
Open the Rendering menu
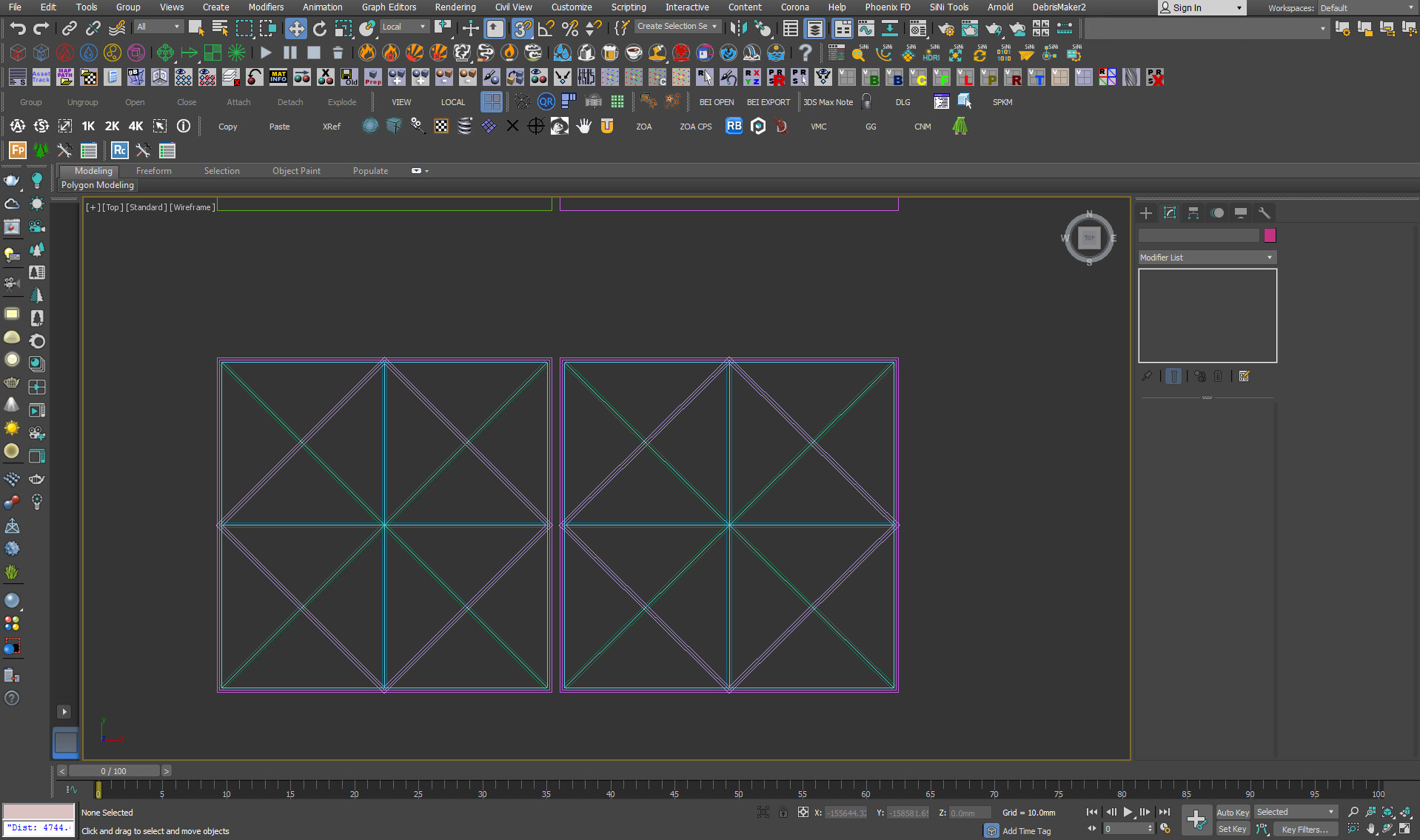coord(455,7)
